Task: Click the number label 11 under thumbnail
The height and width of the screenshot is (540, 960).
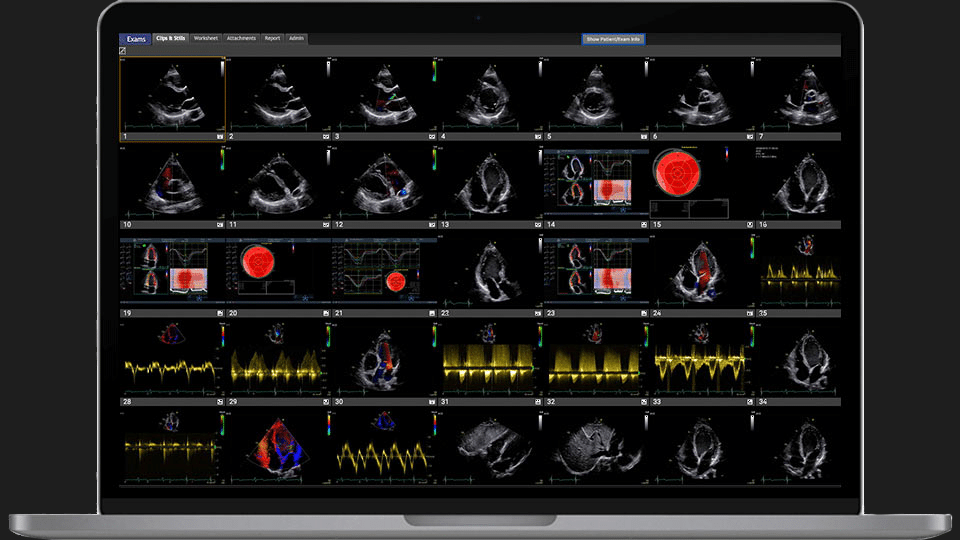Action: (233, 225)
